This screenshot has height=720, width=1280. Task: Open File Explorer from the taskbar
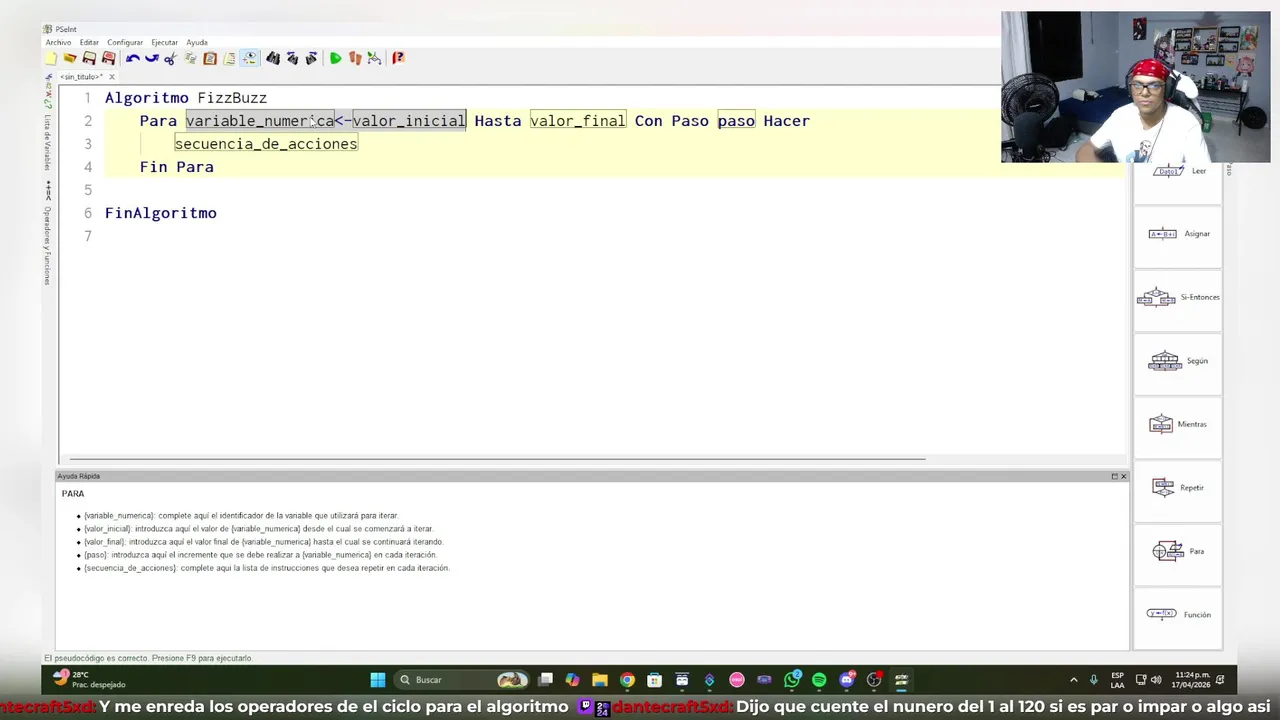click(600, 680)
